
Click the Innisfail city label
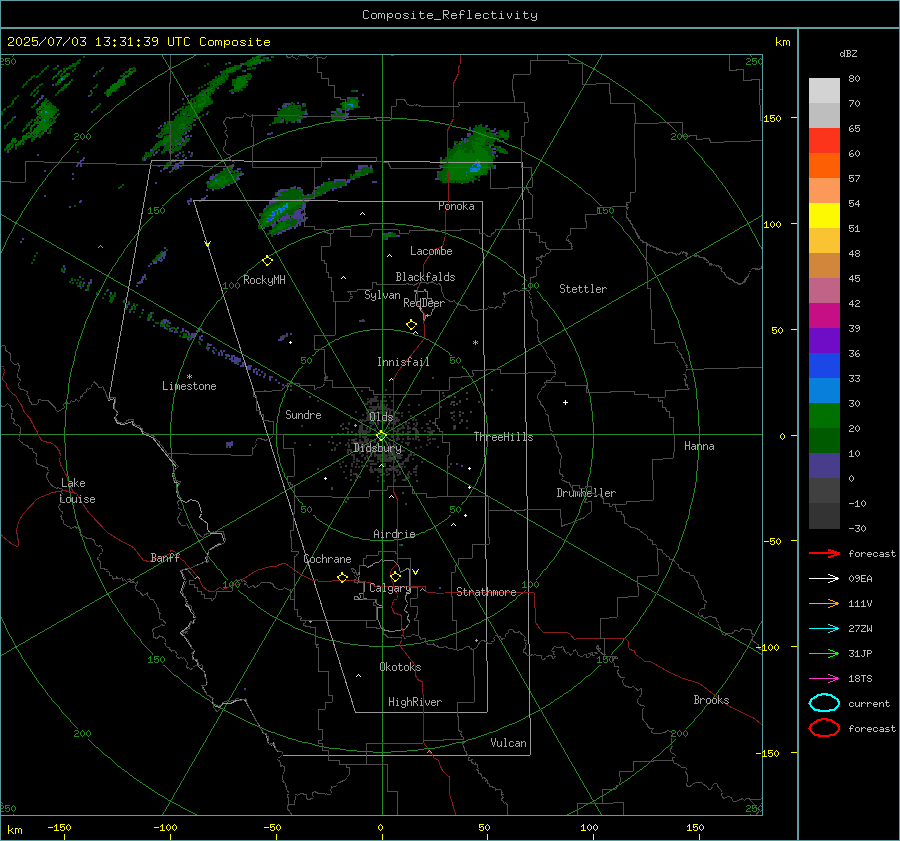point(403,362)
